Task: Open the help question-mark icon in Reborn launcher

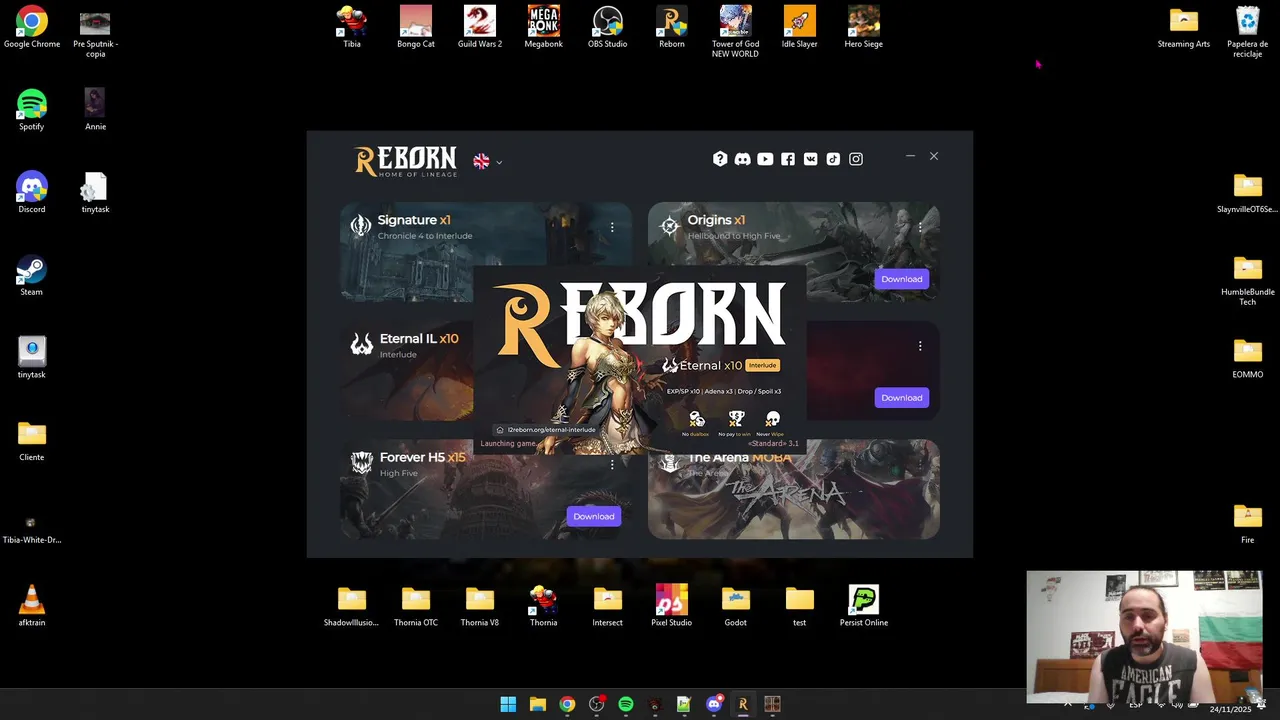Action: click(719, 159)
